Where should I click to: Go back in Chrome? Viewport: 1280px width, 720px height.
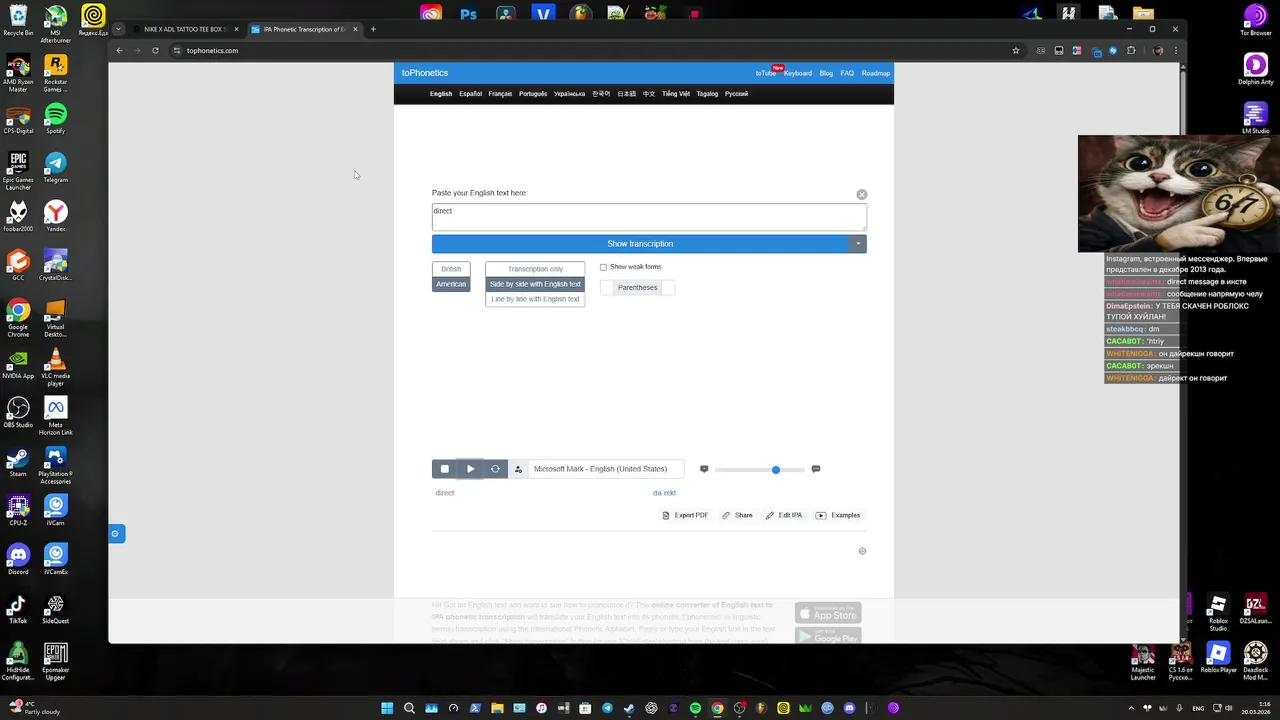pyautogui.click(x=119, y=50)
